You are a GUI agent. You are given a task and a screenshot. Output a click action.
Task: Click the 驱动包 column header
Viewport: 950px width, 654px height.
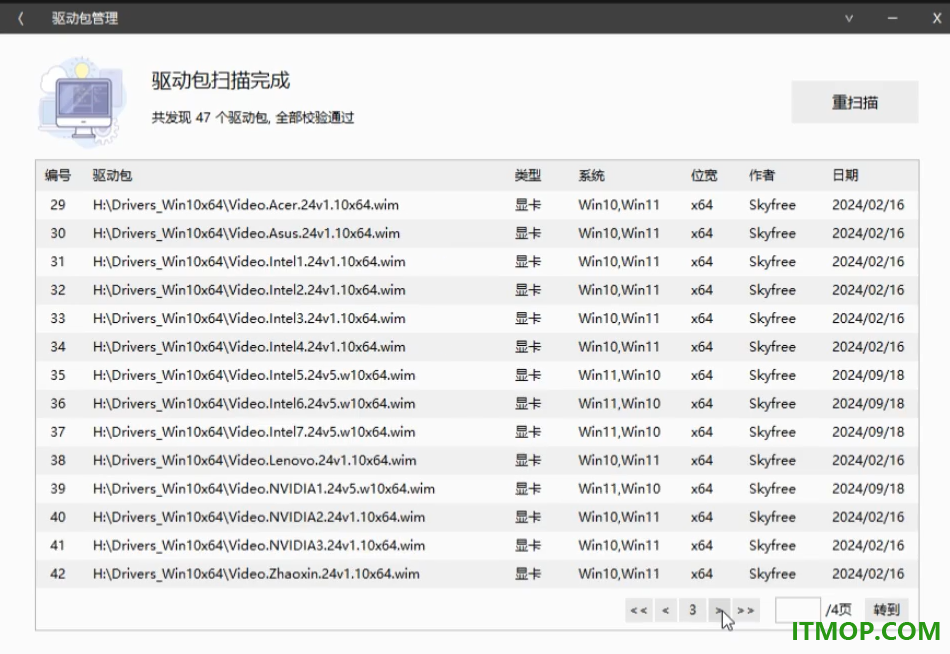112,176
